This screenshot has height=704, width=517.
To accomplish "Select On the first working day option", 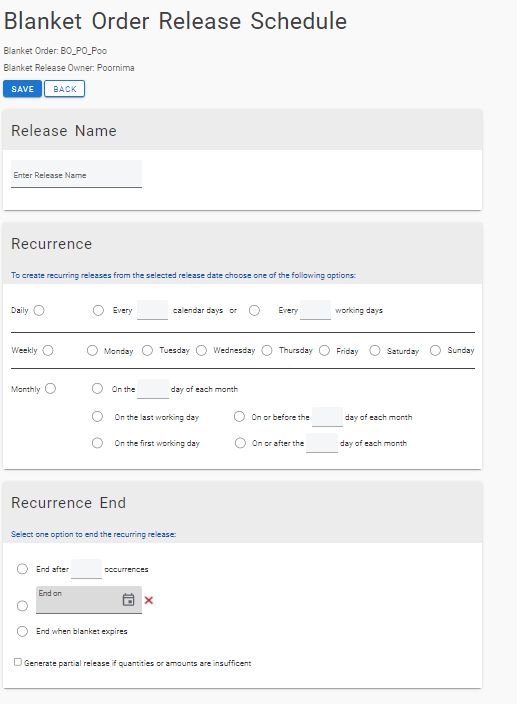I will [97, 443].
